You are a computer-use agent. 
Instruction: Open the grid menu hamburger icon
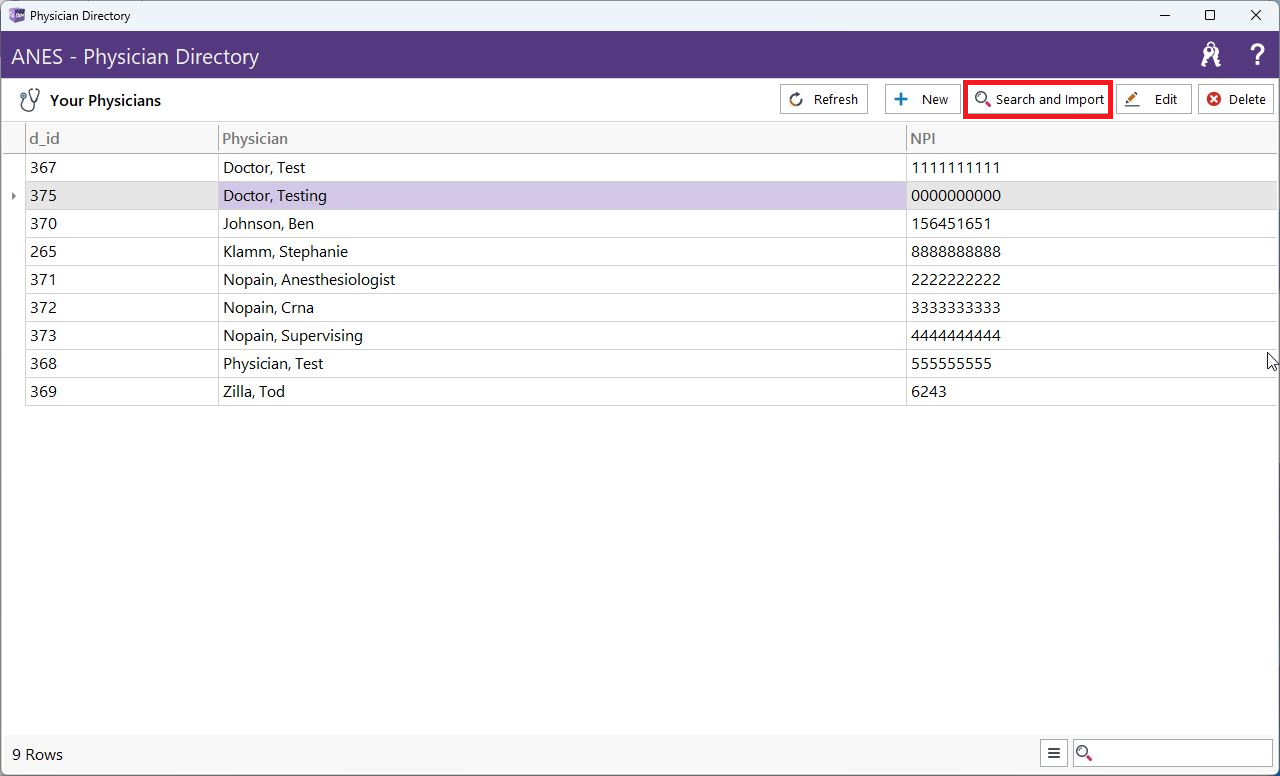(x=1054, y=753)
